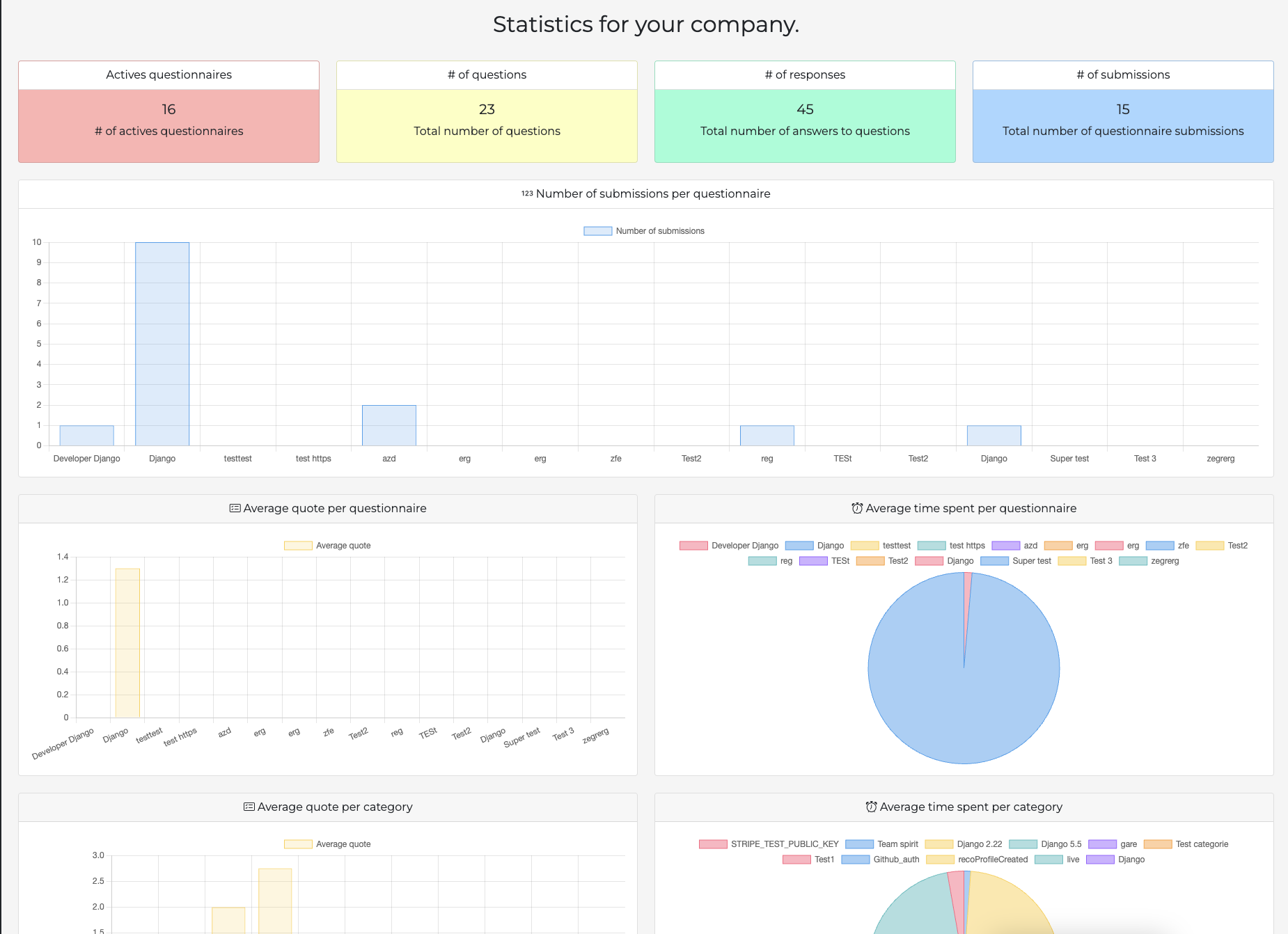
Task: Click 'Total number of questions' text
Action: click(487, 132)
